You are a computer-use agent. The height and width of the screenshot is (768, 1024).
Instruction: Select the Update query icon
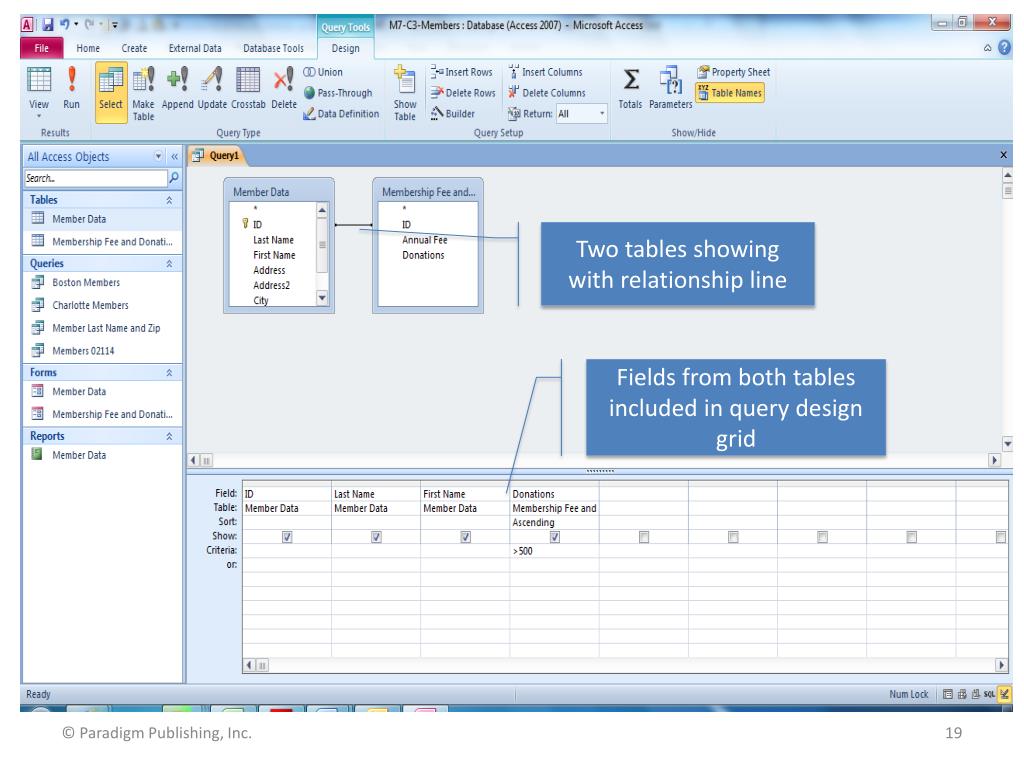212,88
